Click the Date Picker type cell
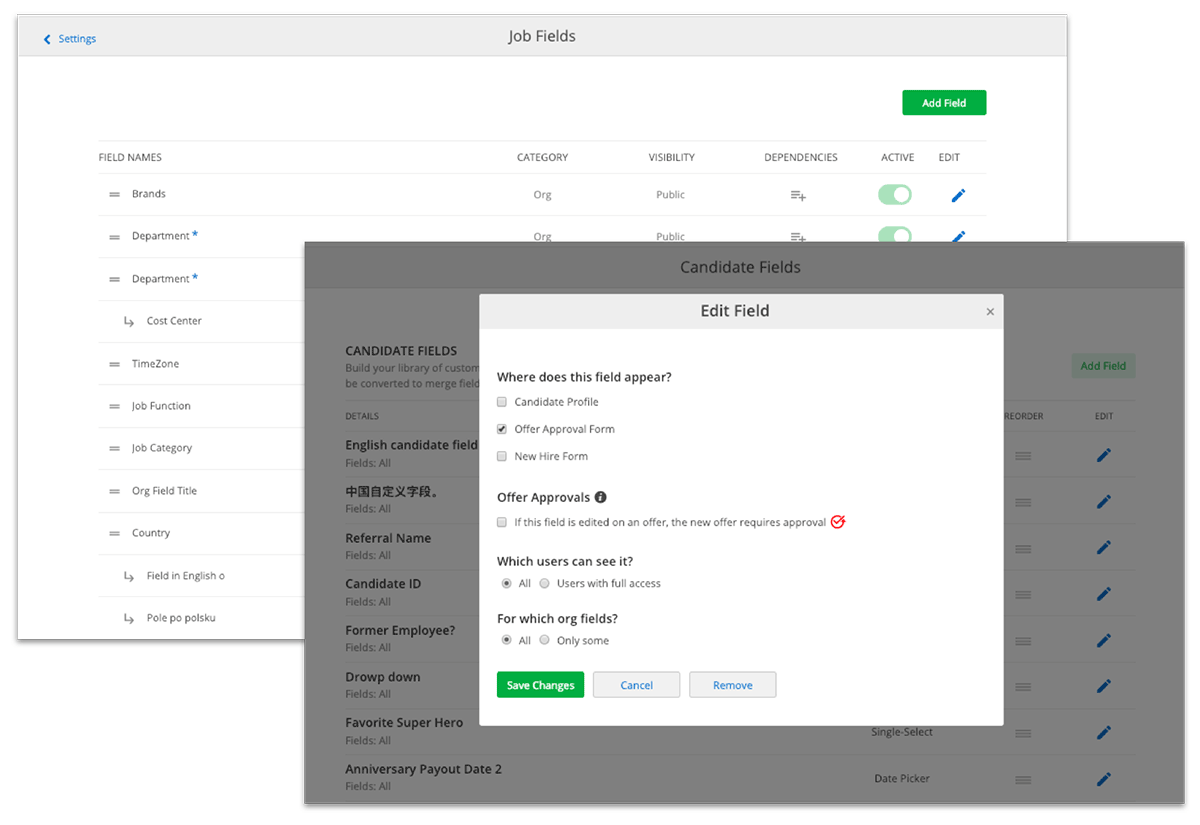Image resolution: width=1200 pixels, height=825 pixels. 902,778
